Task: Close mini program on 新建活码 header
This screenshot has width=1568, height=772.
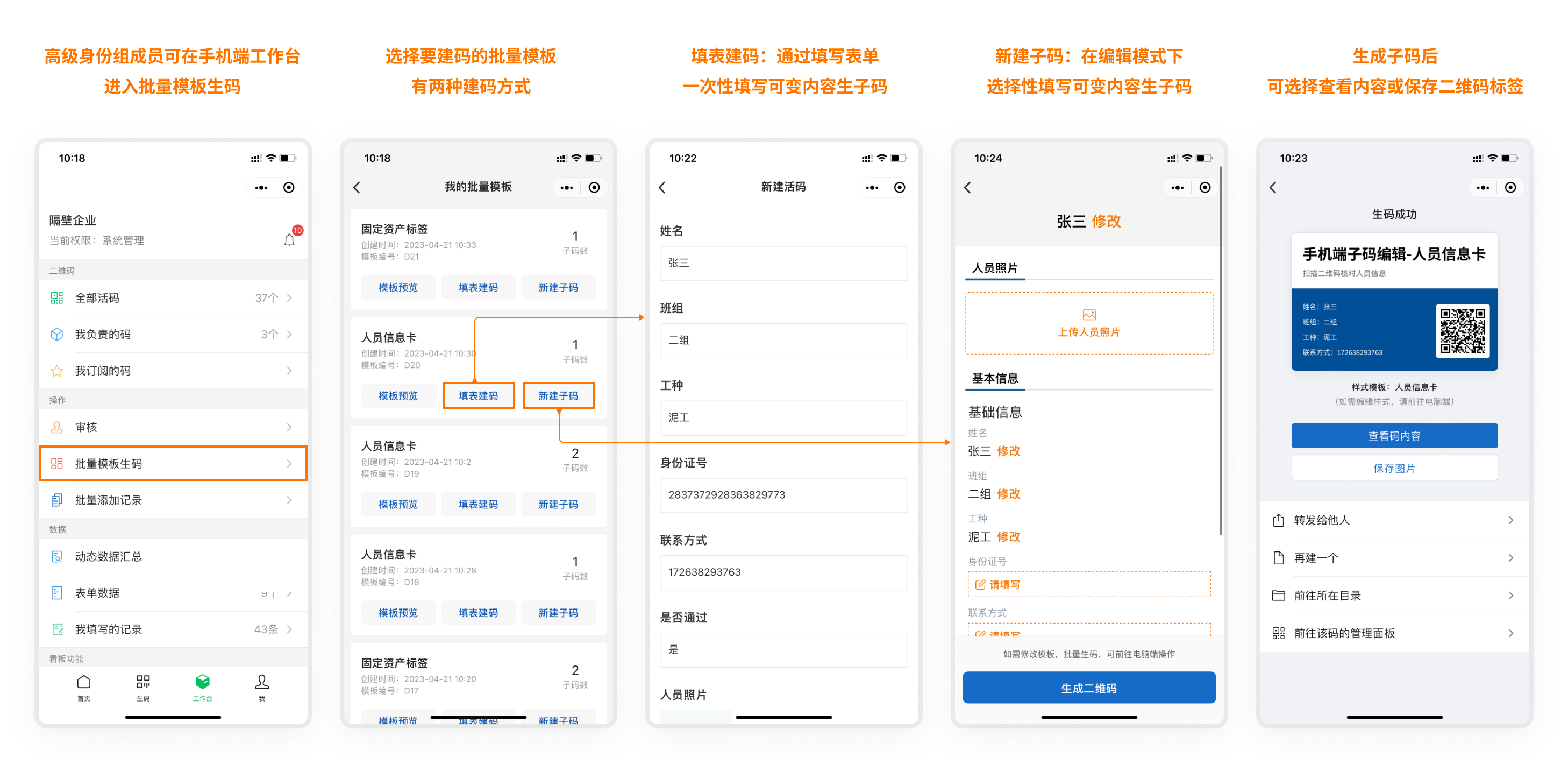Action: [900, 188]
